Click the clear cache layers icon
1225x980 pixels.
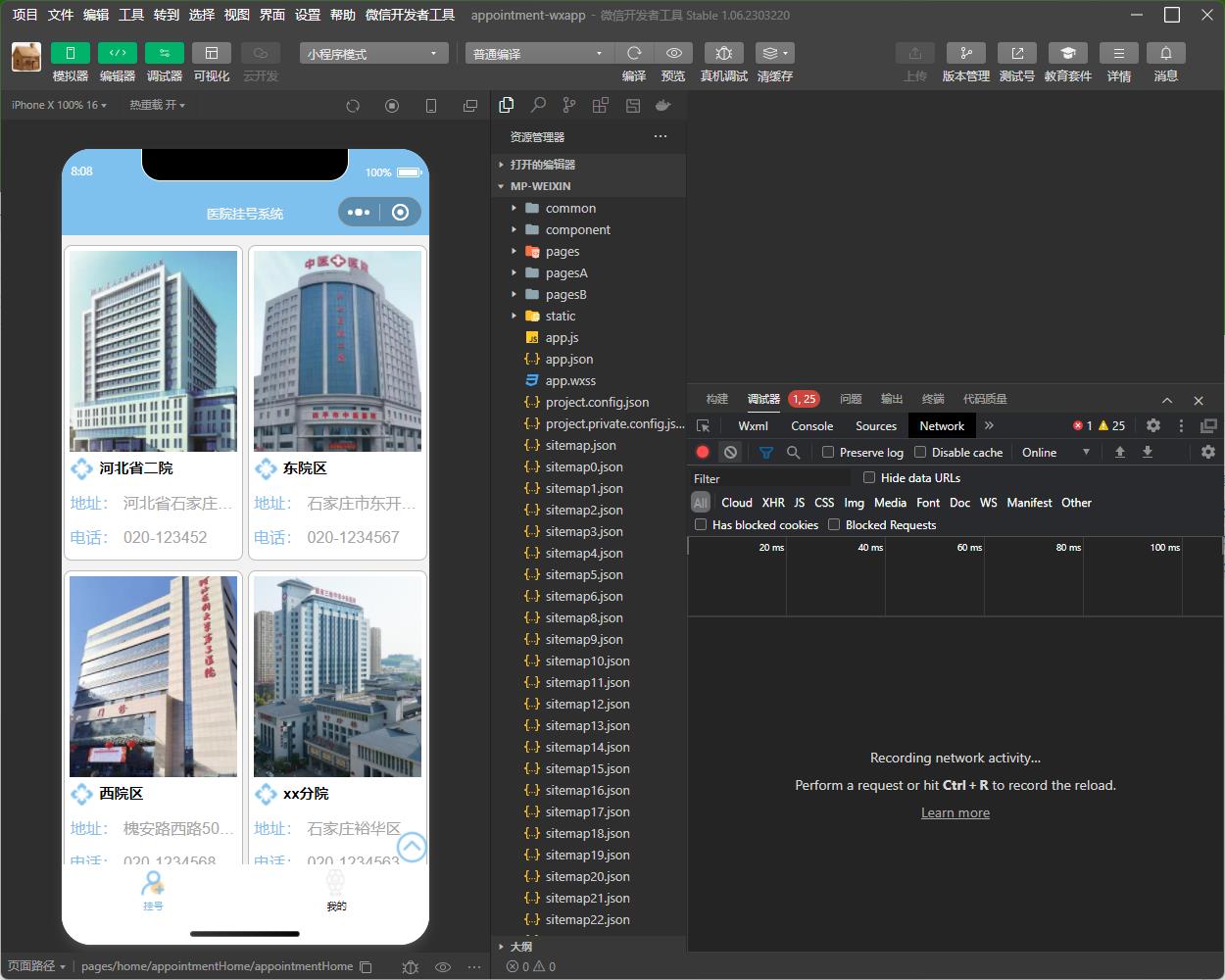[774, 53]
